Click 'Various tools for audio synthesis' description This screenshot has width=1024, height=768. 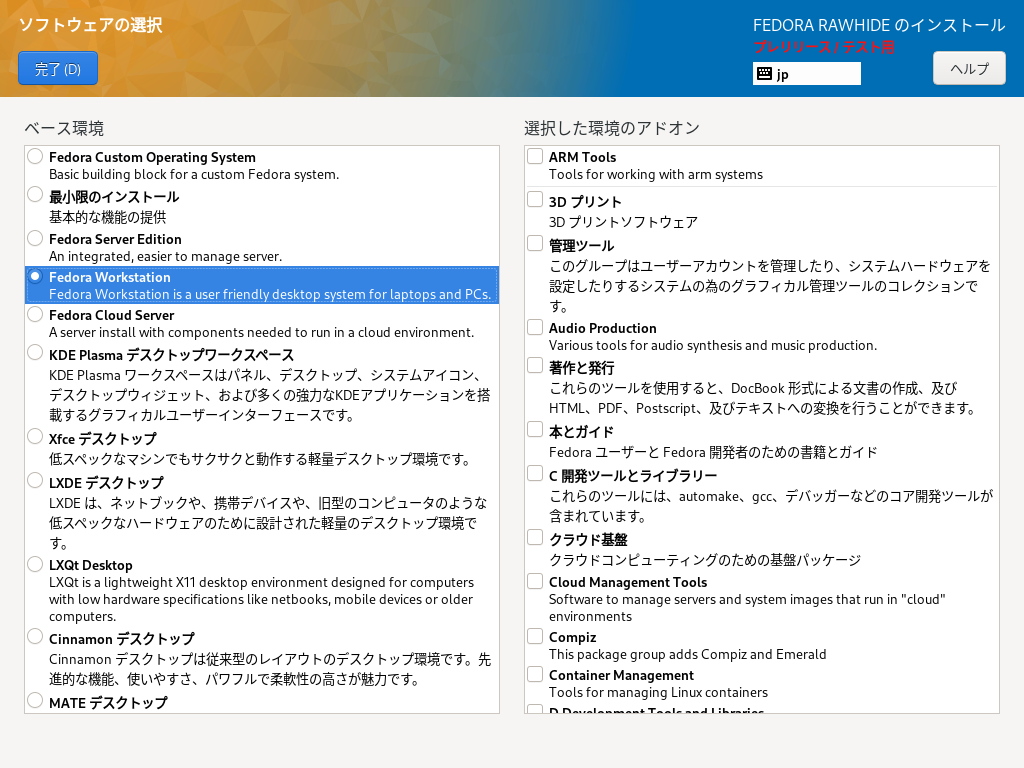(x=712, y=345)
